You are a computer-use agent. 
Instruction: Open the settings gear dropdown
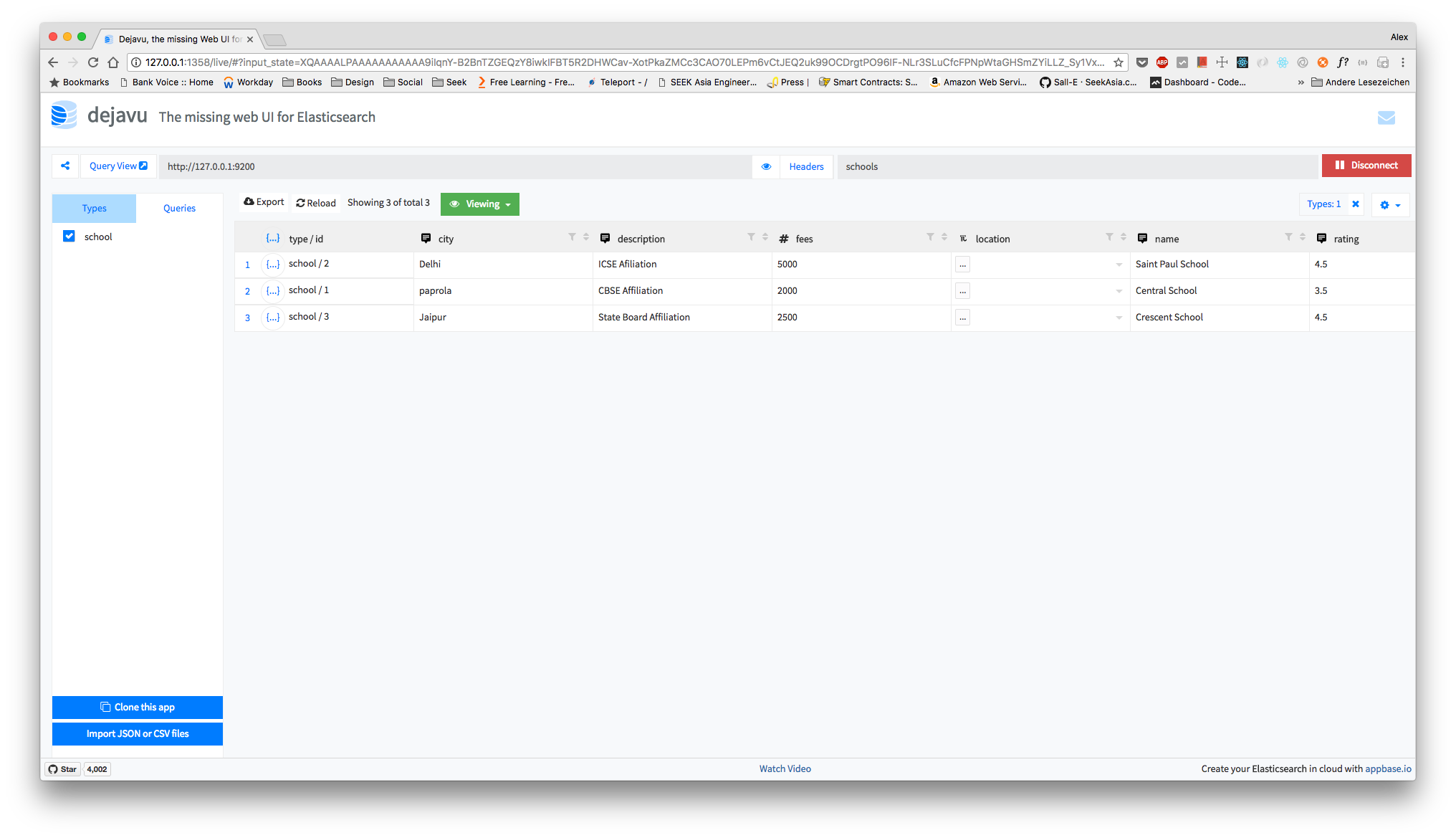(1390, 205)
